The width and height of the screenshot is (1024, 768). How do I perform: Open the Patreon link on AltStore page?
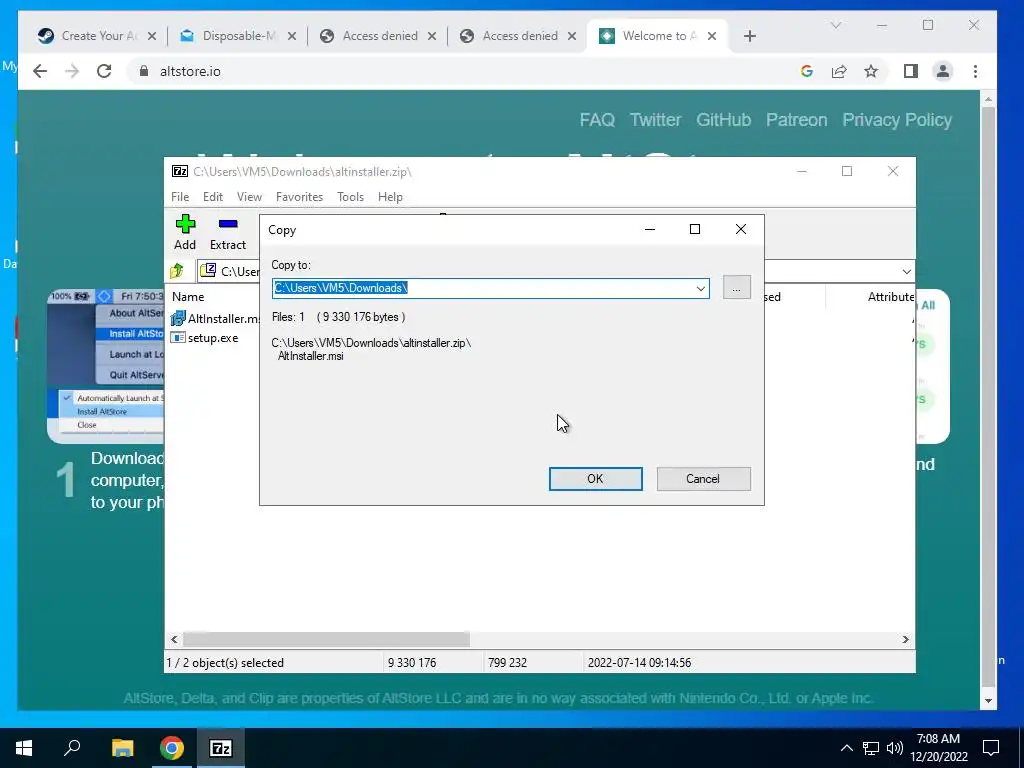pyautogui.click(x=797, y=120)
